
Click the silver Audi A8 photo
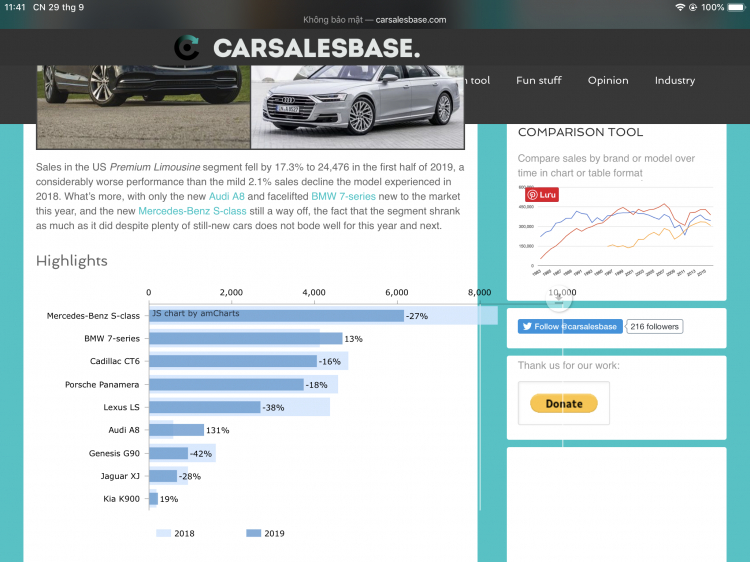coord(357,107)
